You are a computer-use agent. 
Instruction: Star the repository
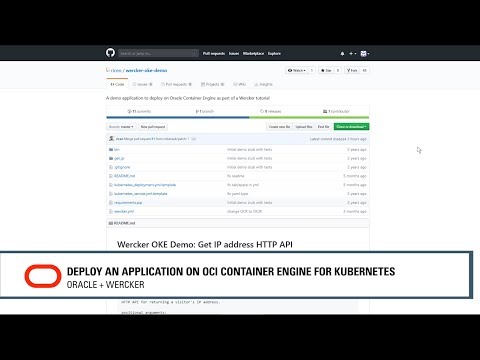point(326,70)
